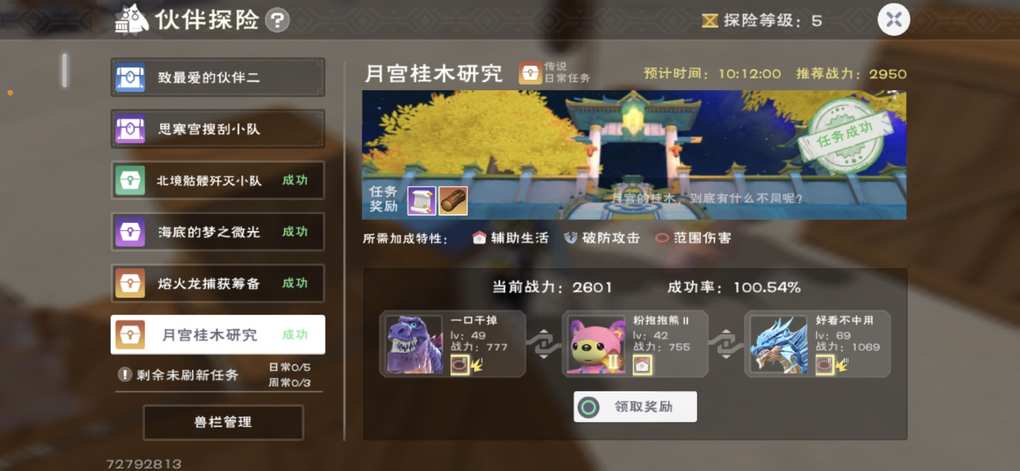Open the help question mark icon
The height and width of the screenshot is (471, 1020).
click(x=277, y=20)
